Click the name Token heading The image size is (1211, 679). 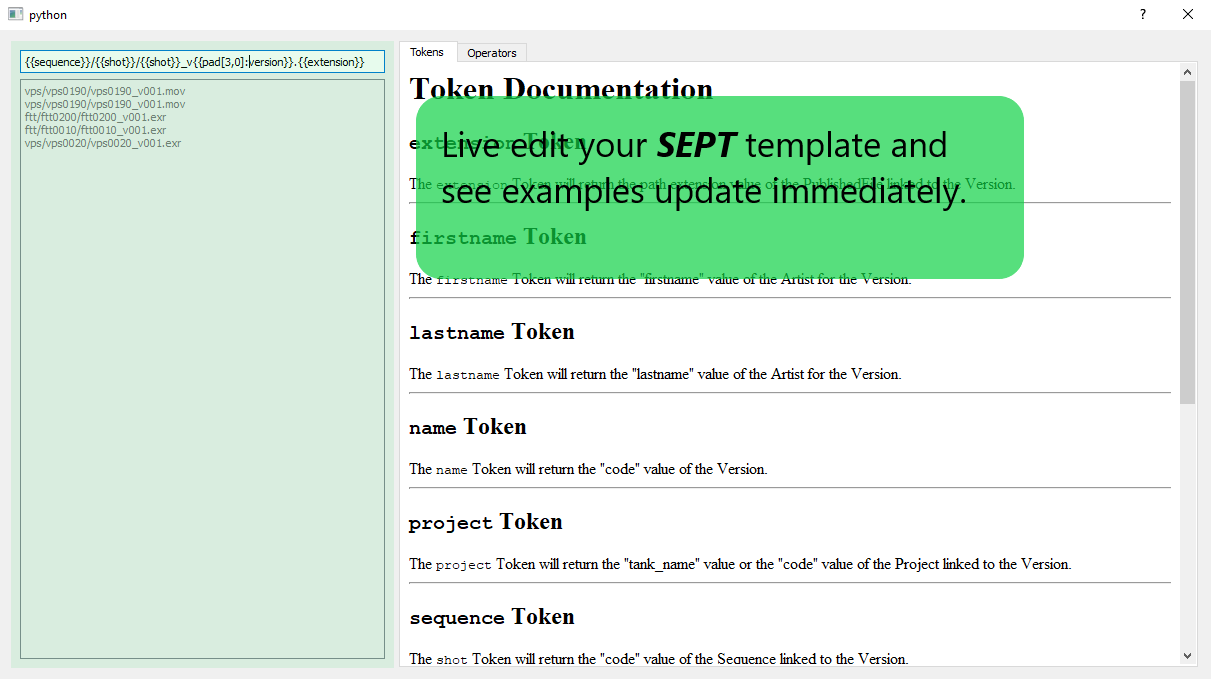tap(467, 427)
